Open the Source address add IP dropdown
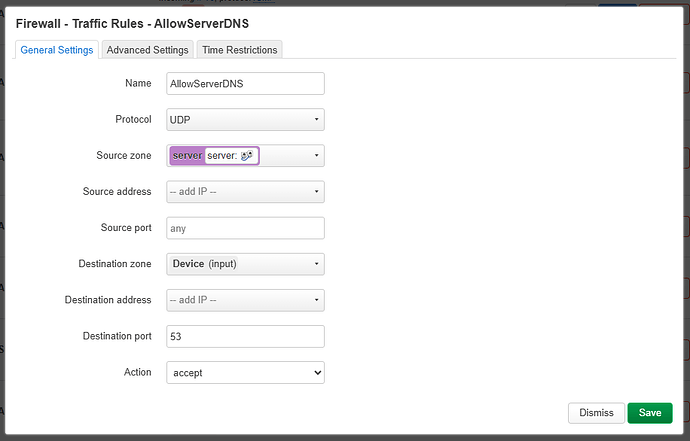 point(245,192)
